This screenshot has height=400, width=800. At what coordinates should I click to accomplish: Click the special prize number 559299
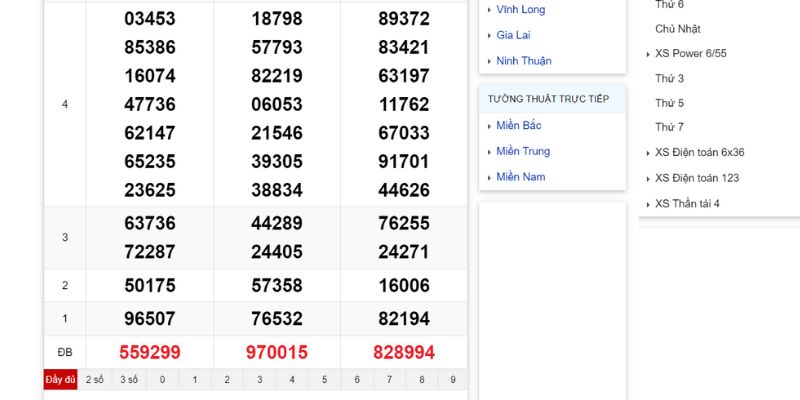coord(150,352)
